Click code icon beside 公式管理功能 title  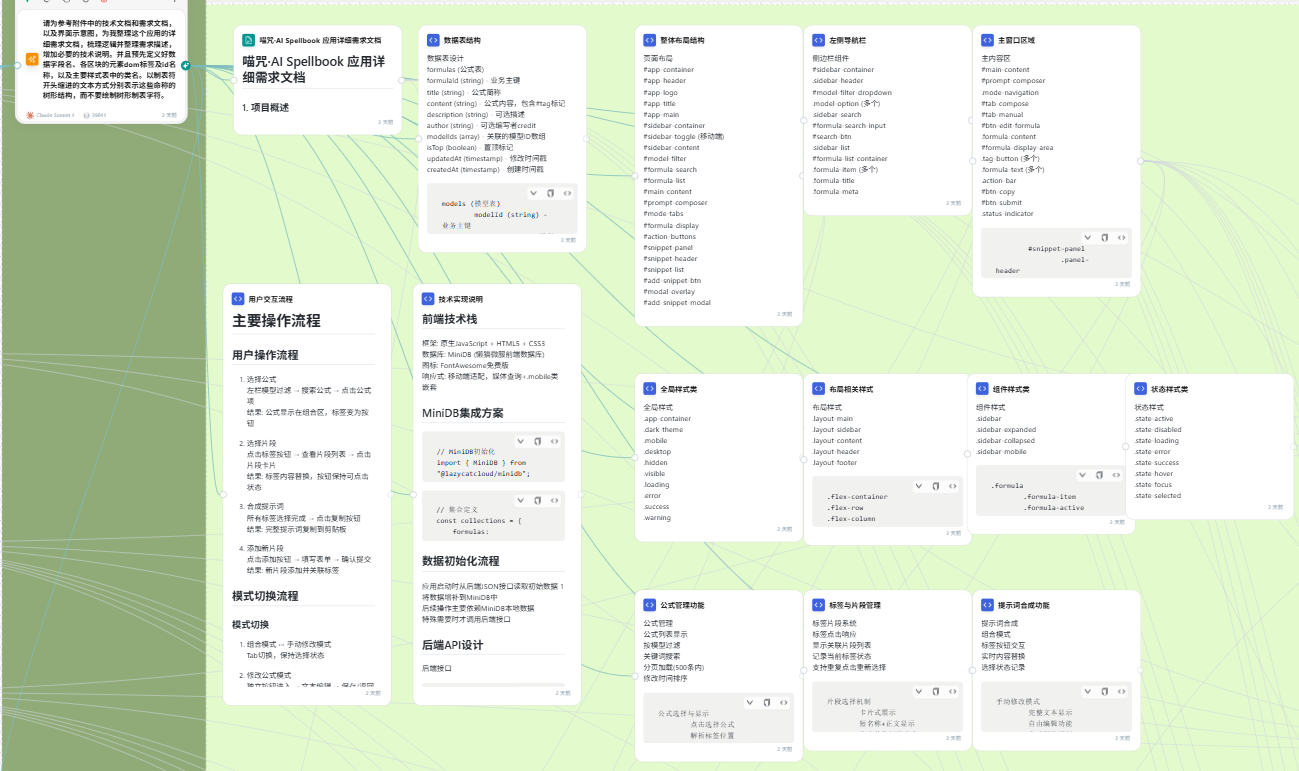tap(650, 605)
